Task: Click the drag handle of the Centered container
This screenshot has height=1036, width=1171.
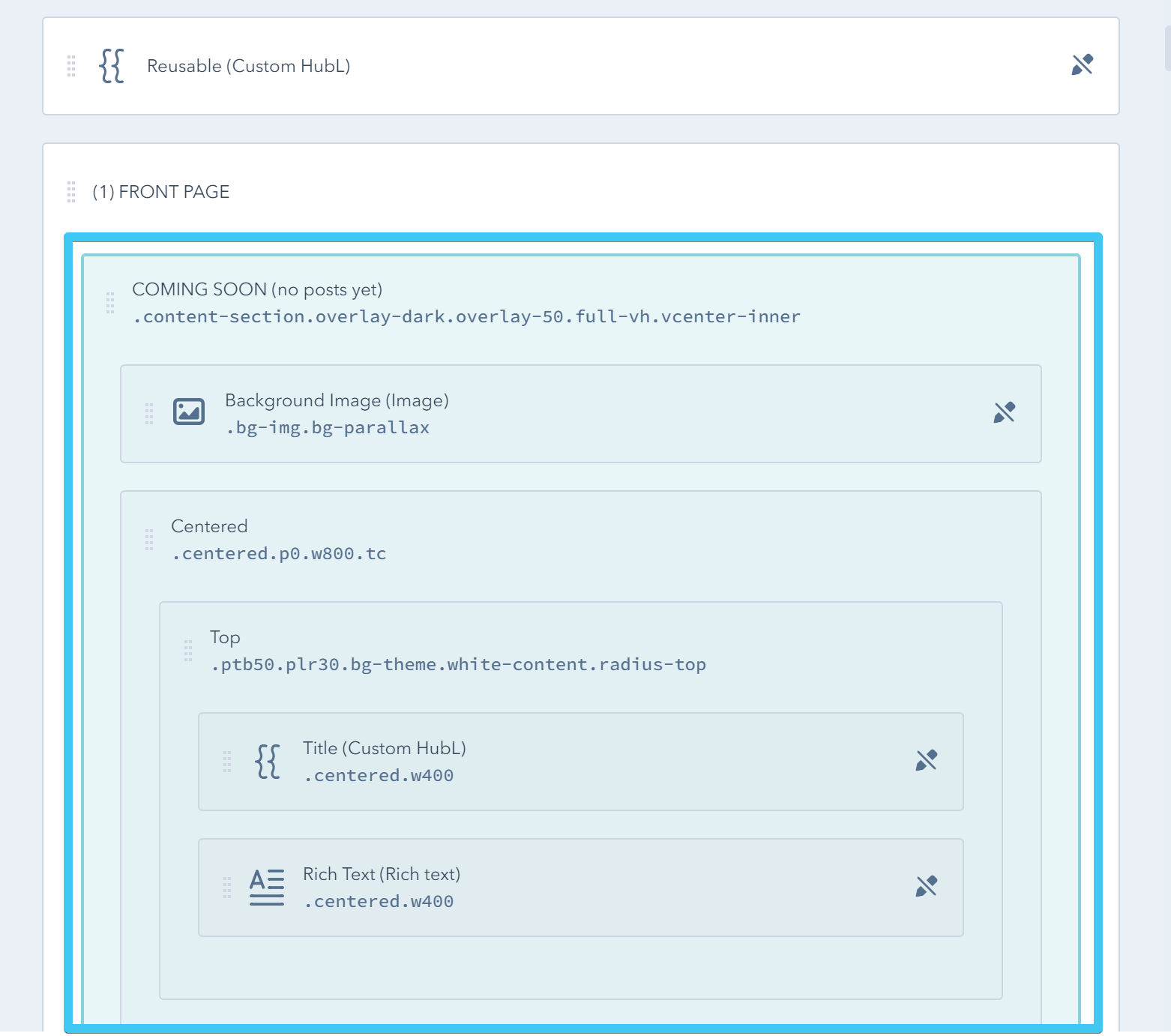Action: pyautogui.click(x=149, y=539)
